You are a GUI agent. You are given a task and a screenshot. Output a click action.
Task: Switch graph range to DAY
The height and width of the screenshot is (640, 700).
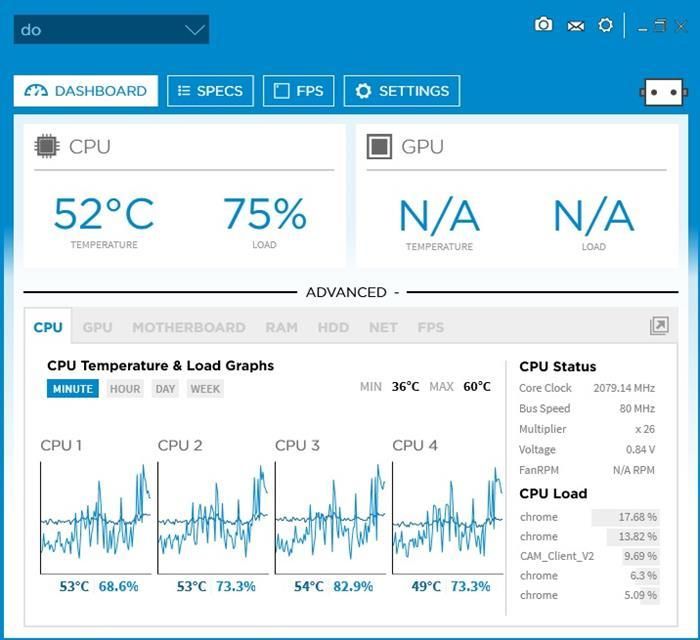coord(165,389)
